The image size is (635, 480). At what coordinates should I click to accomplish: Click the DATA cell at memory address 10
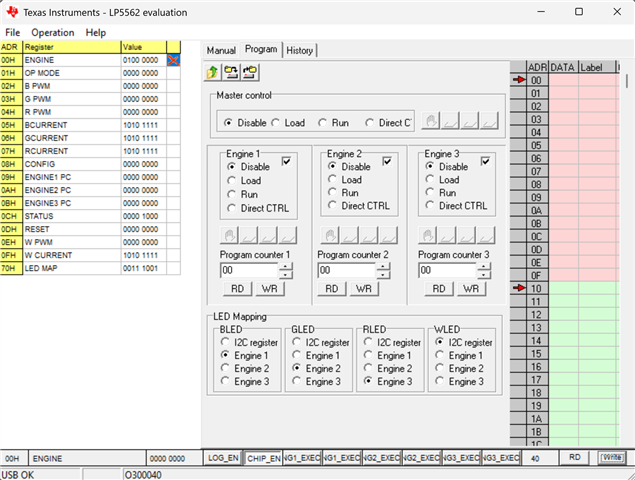(563, 288)
